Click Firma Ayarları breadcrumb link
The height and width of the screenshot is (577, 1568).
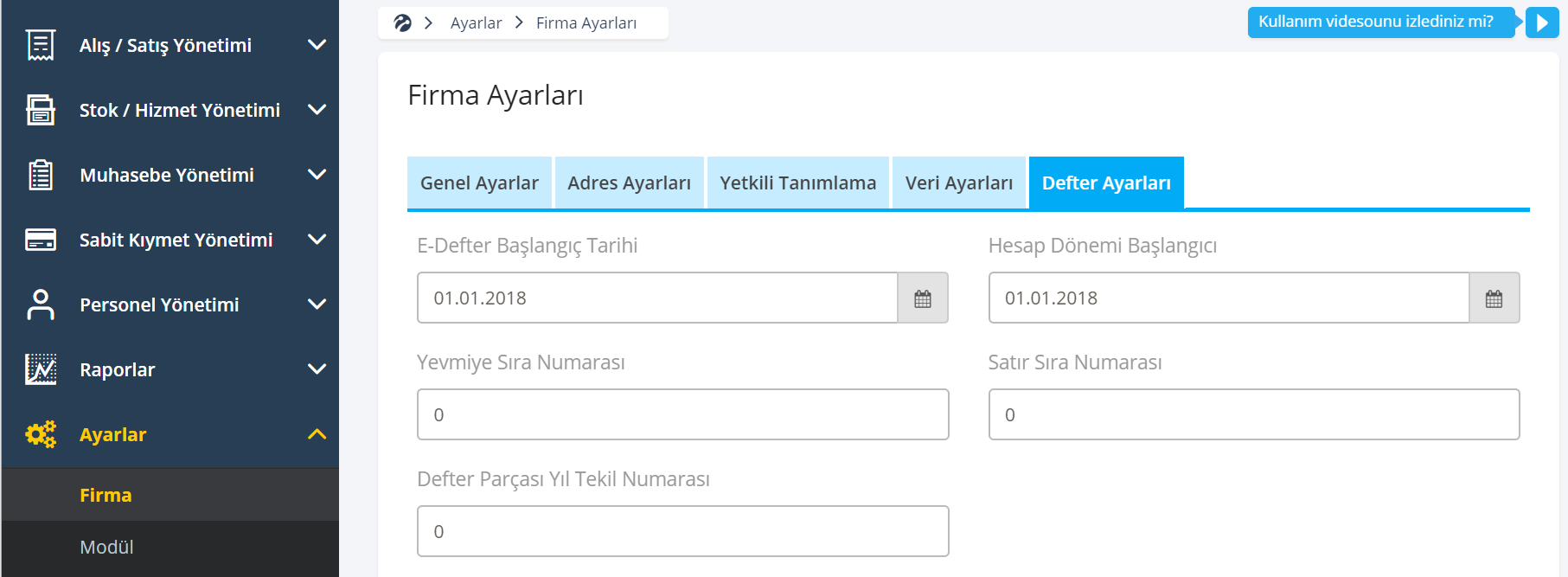586,23
